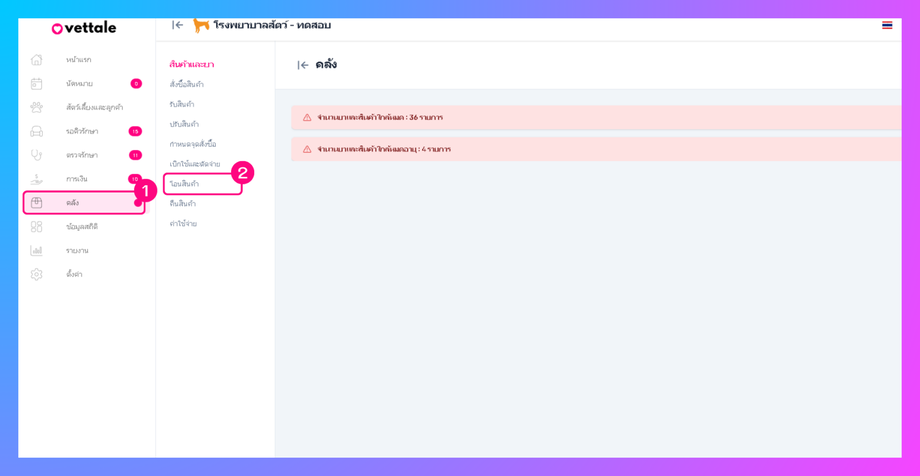
Task: Click the orange dog clinic logo
Action: [201, 25]
